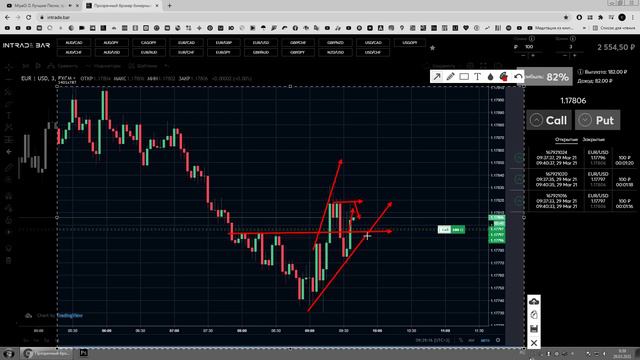
Task: Upload the screenshot to cloud
Action: click(x=534, y=302)
